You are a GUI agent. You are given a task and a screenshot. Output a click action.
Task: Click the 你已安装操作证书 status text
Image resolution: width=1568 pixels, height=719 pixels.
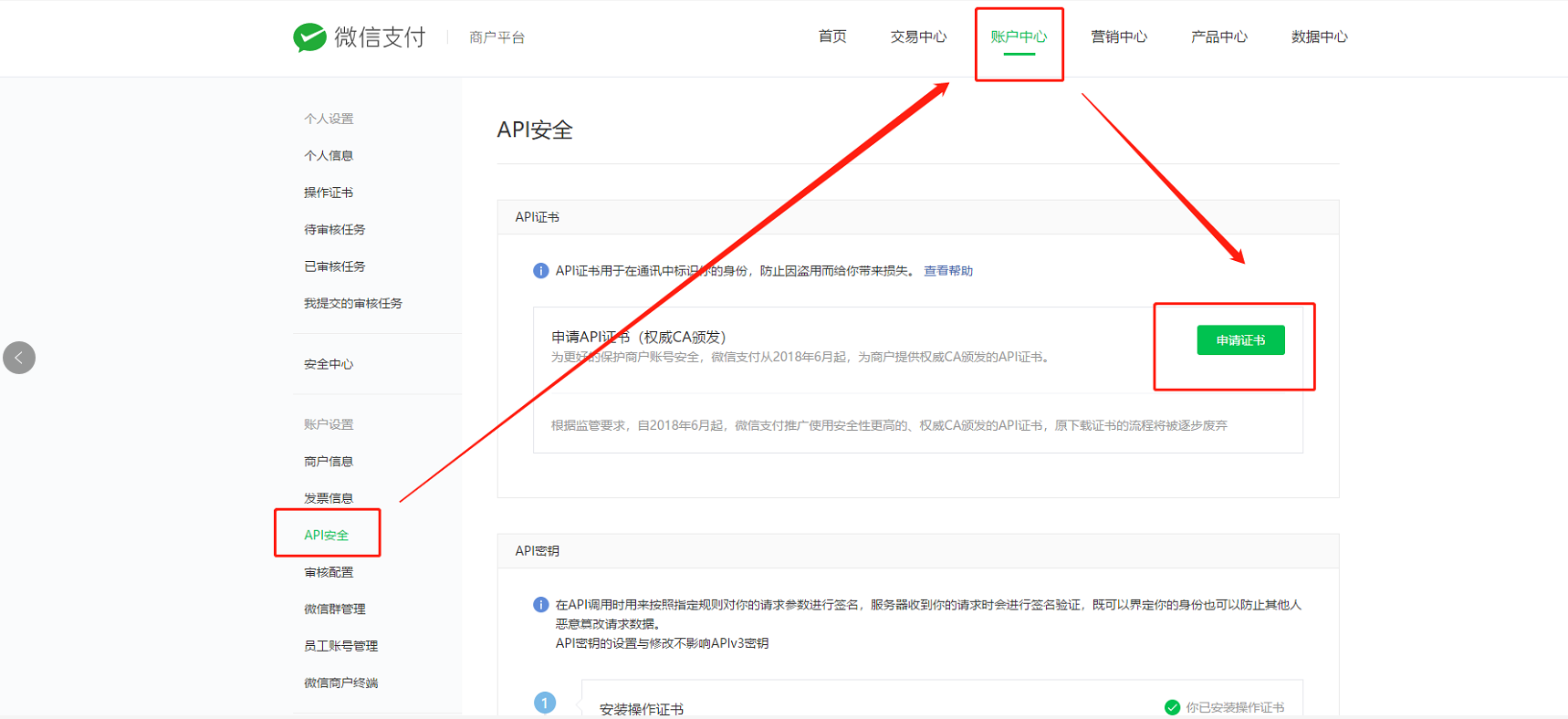point(1235,707)
